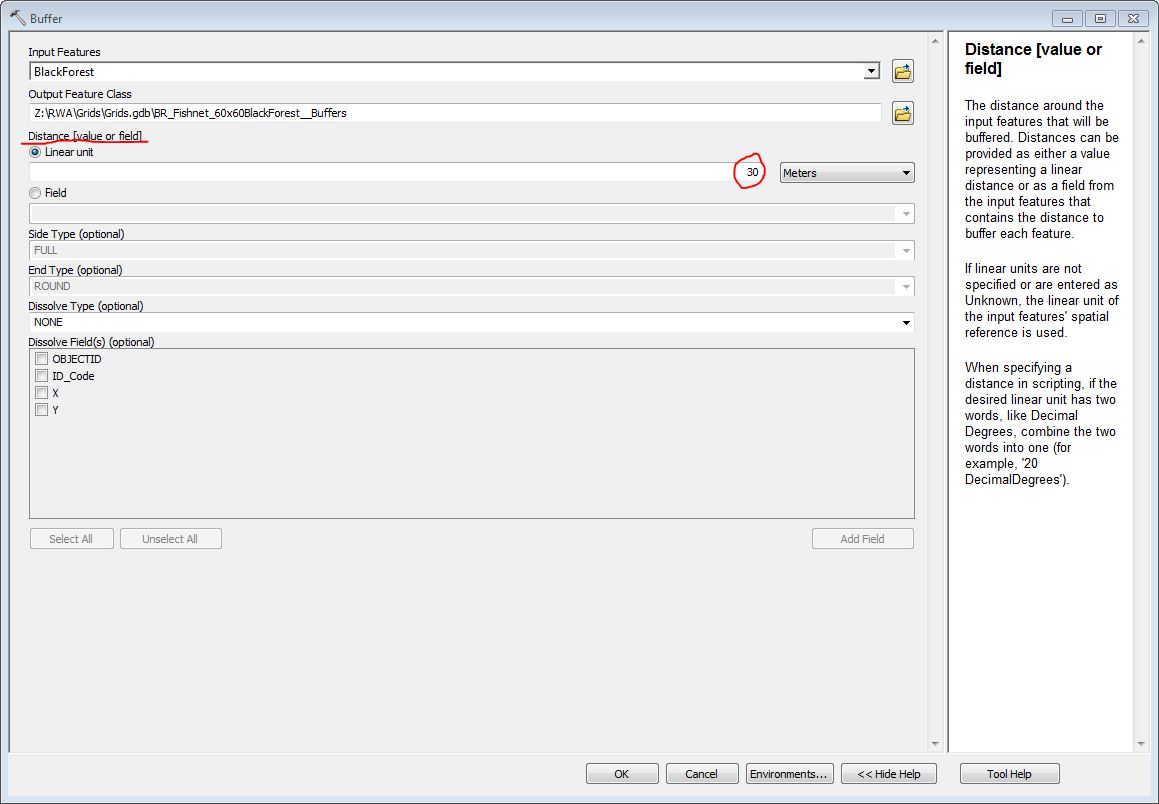This screenshot has width=1159, height=804.
Task: Click the OK button
Action: (622, 774)
